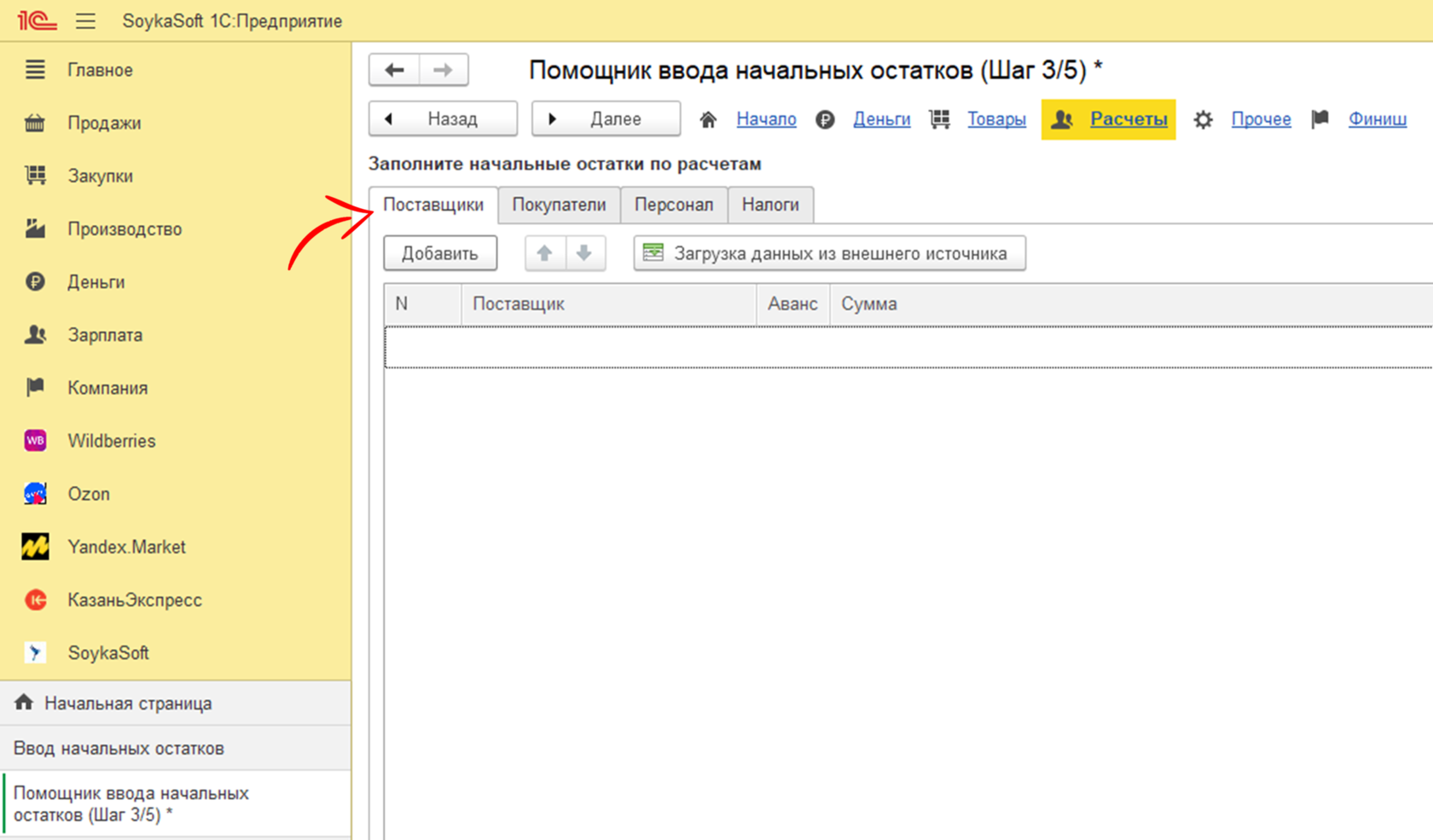This screenshot has height=840, width=1433.
Task: Click the gear icon before Прочее
Action: [1203, 119]
